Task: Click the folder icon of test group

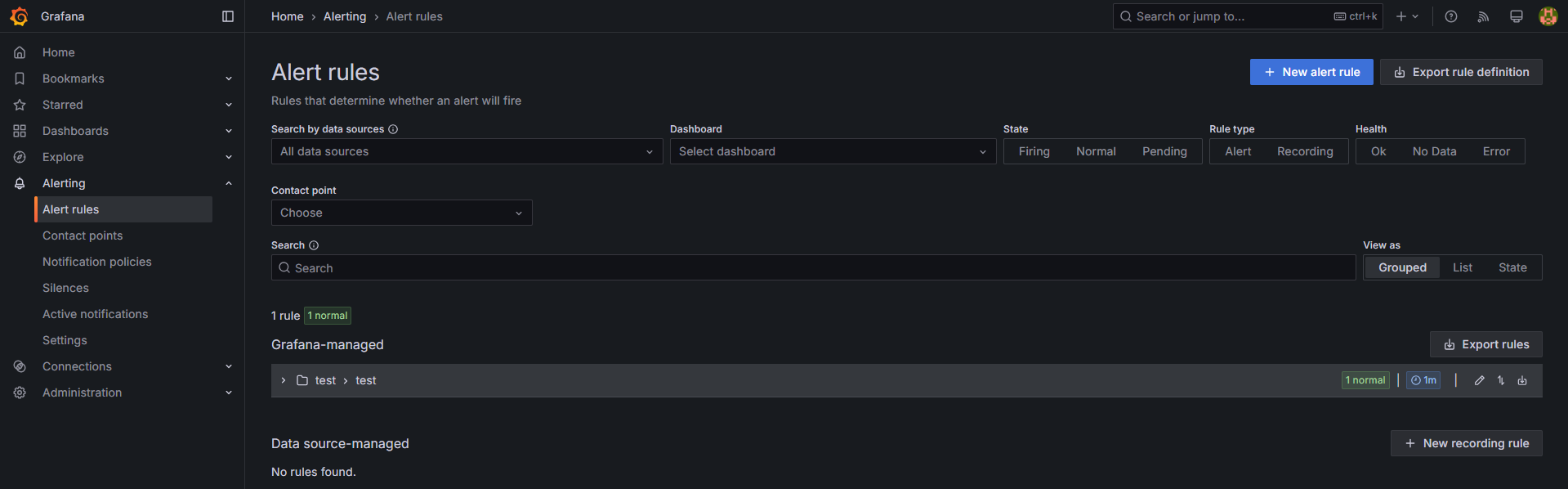Action: [302, 380]
